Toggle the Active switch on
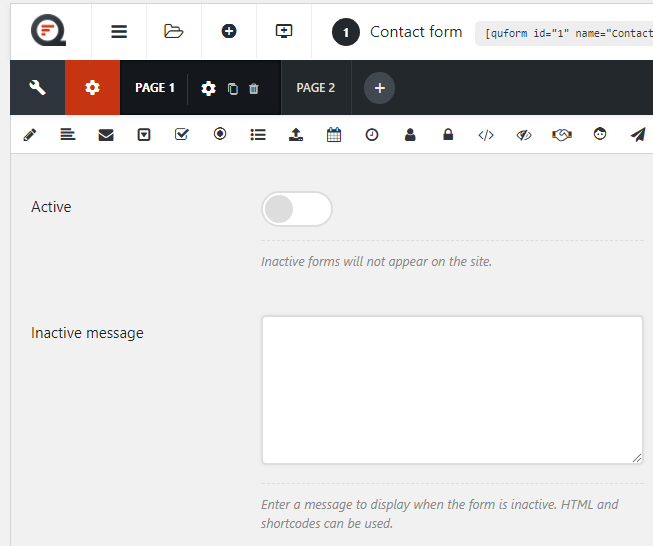The width and height of the screenshot is (653, 546). pos(297,209)
